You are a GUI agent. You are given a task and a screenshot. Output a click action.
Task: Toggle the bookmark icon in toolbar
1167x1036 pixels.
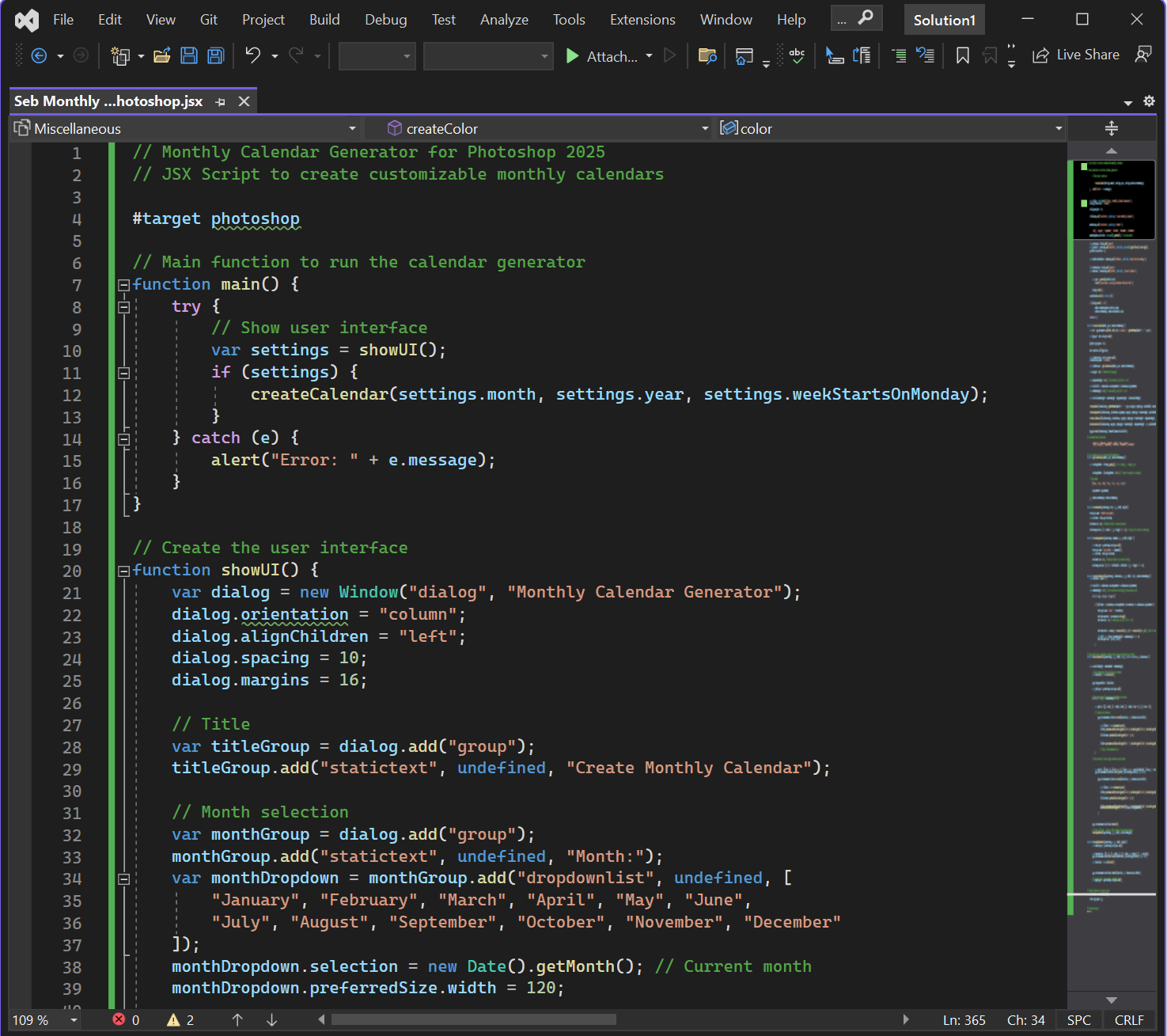click(x=963, y=55)
